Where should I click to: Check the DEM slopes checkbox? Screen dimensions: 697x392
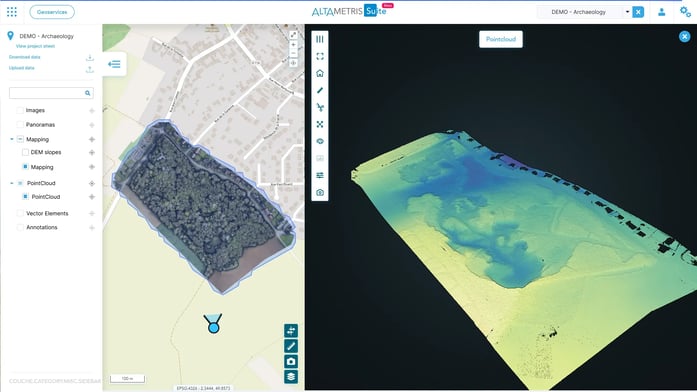coord(25,152)
